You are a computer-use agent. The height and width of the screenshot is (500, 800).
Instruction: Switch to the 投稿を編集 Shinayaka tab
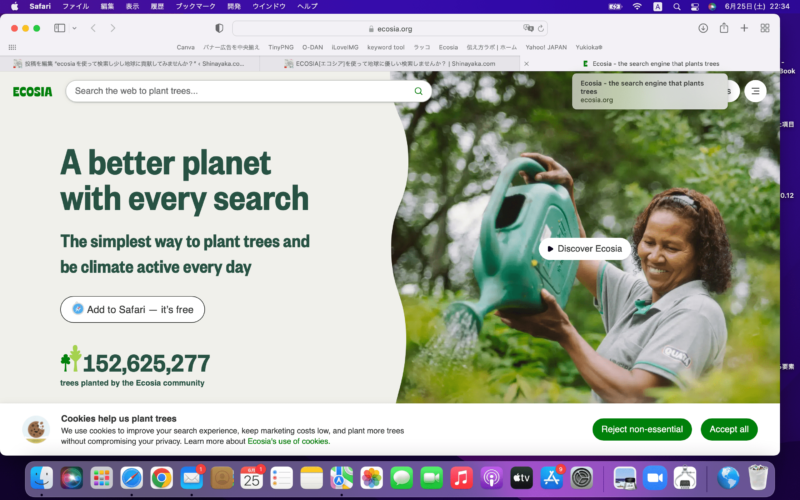tap(130, 64)
